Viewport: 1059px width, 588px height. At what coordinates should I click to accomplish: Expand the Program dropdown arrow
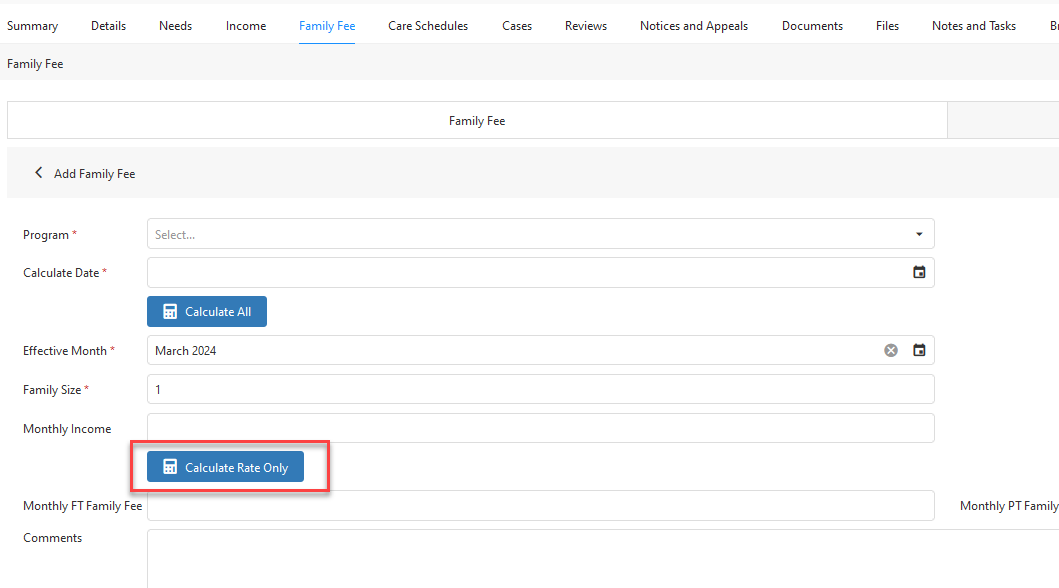(919, 234)
